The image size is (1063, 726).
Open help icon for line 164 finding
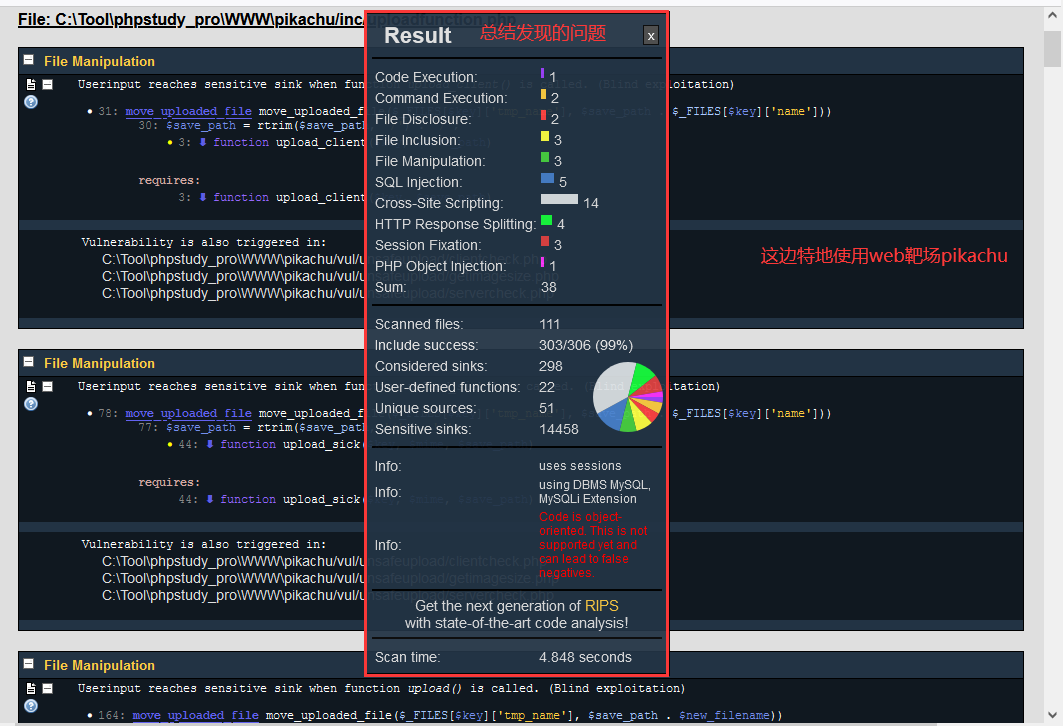point(31,706)
